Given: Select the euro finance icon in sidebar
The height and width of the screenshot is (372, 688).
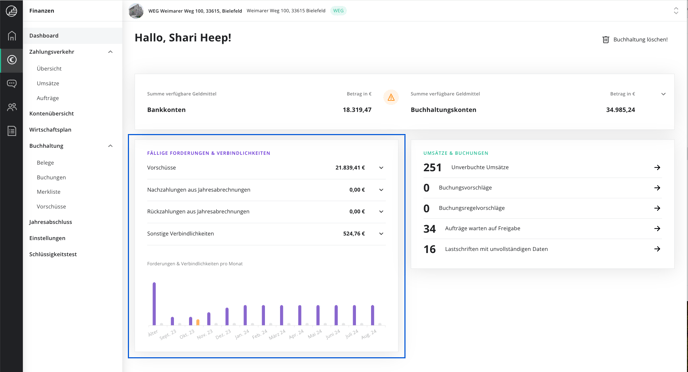Looking at the screenshot, I should coord(11,60).
